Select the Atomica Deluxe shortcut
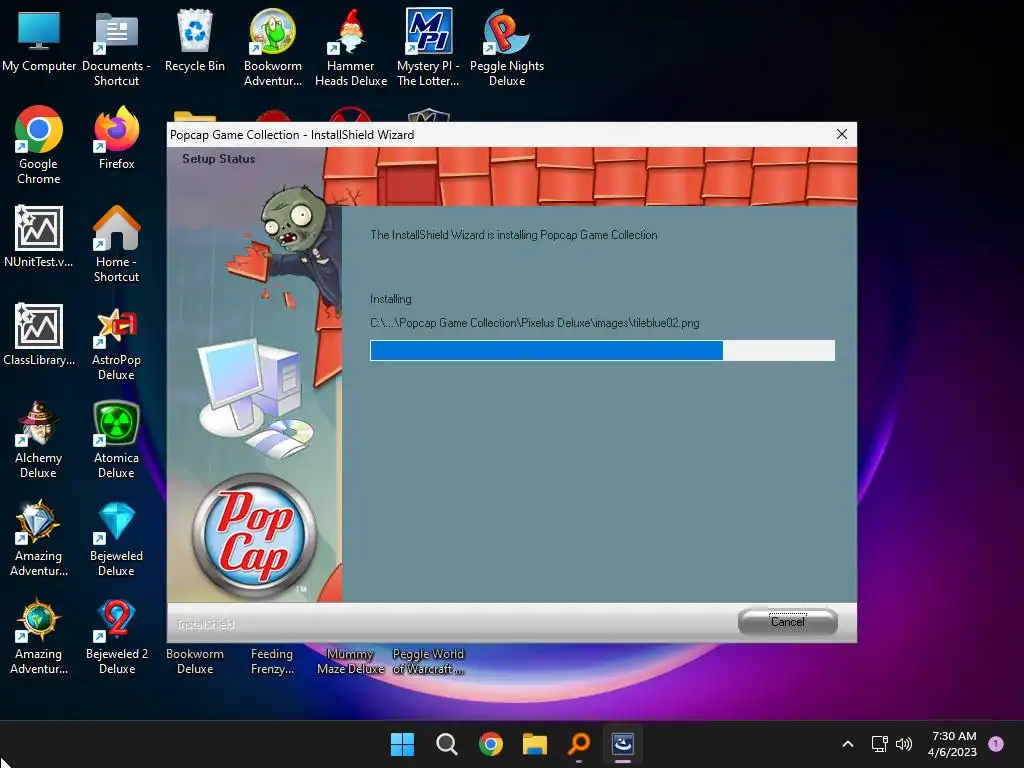Screen dimensions: 1024x768 click(116, 440)
